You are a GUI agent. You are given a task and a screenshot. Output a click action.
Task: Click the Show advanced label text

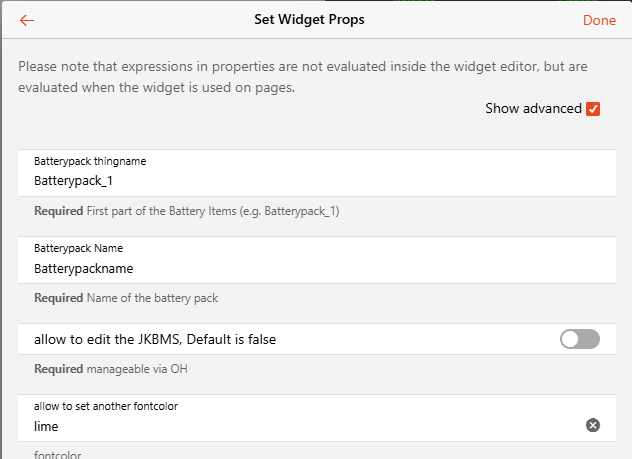pos(533,108)
